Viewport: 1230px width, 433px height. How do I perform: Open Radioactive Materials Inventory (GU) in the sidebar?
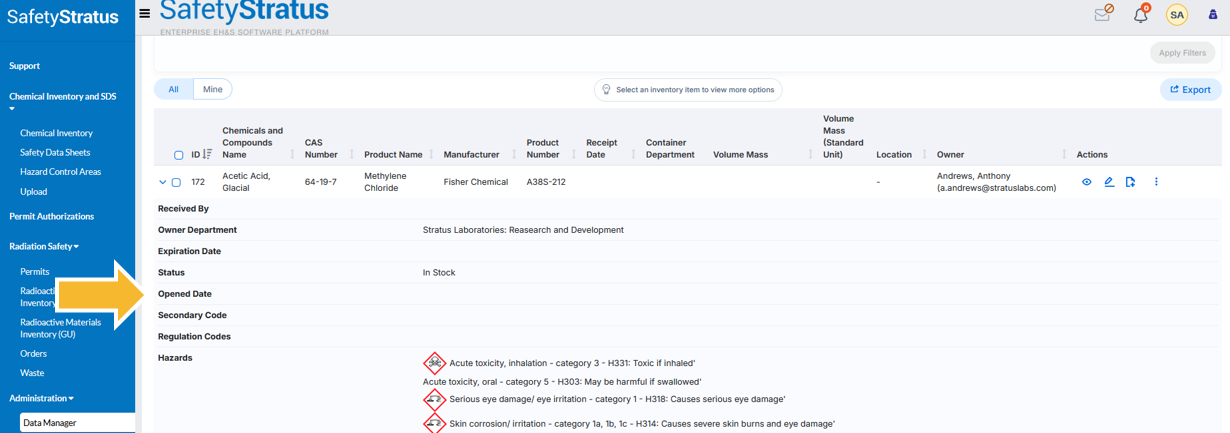(61, 328)
